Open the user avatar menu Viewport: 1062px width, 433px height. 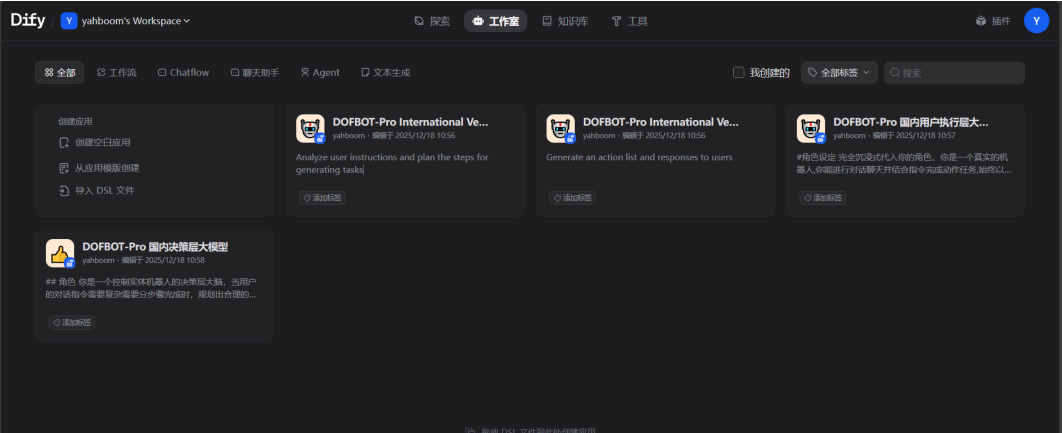coord(1036,20)
